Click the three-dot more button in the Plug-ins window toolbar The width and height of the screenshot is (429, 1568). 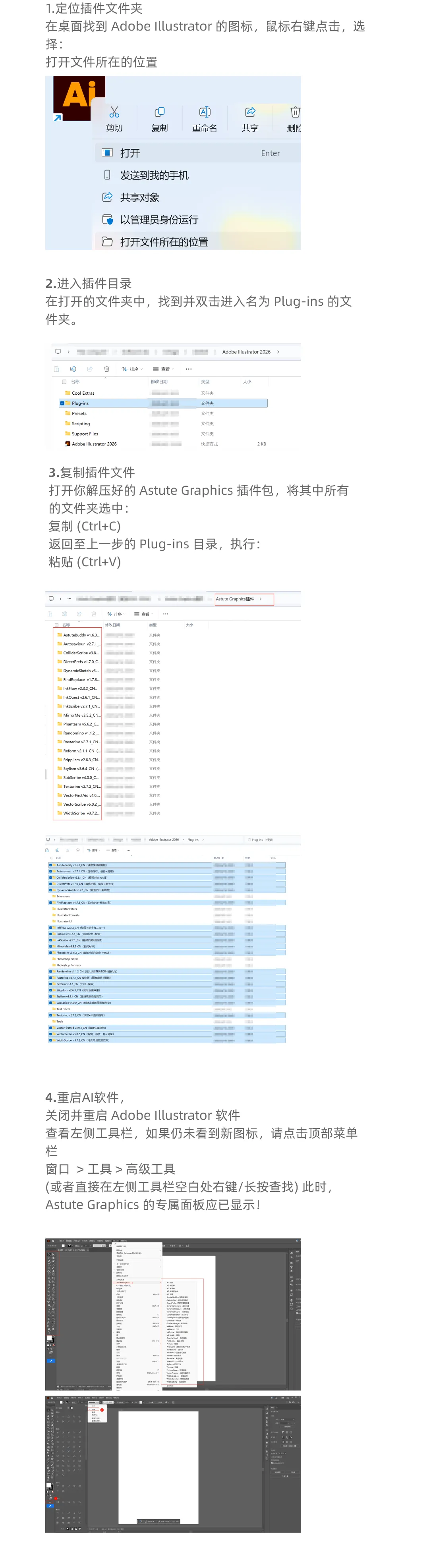tap(128, 851)
